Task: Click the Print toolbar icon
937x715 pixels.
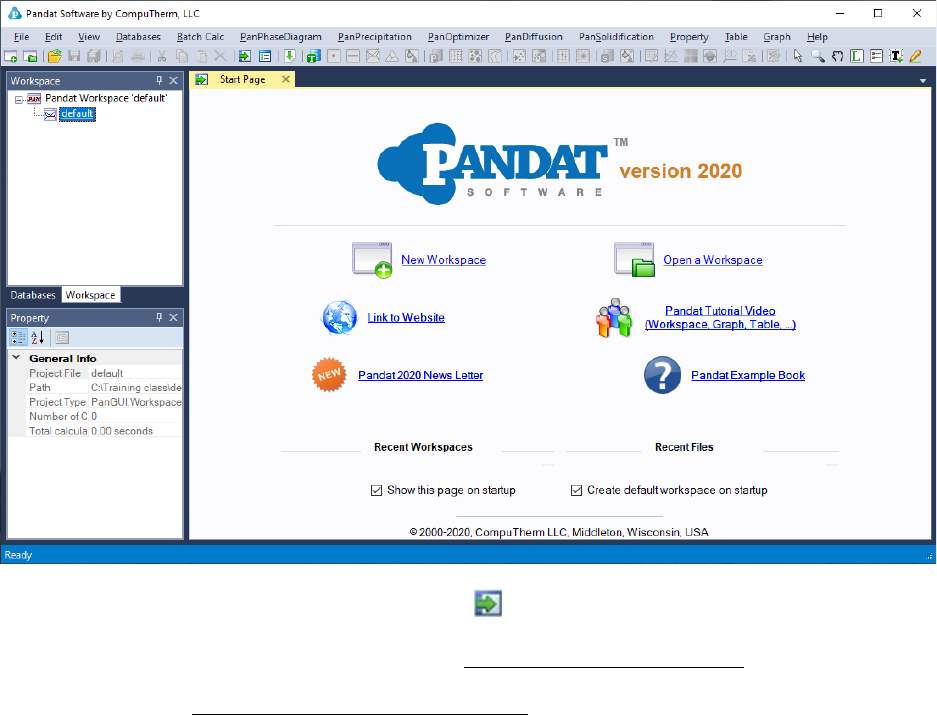Action: (x=137, y=56)
